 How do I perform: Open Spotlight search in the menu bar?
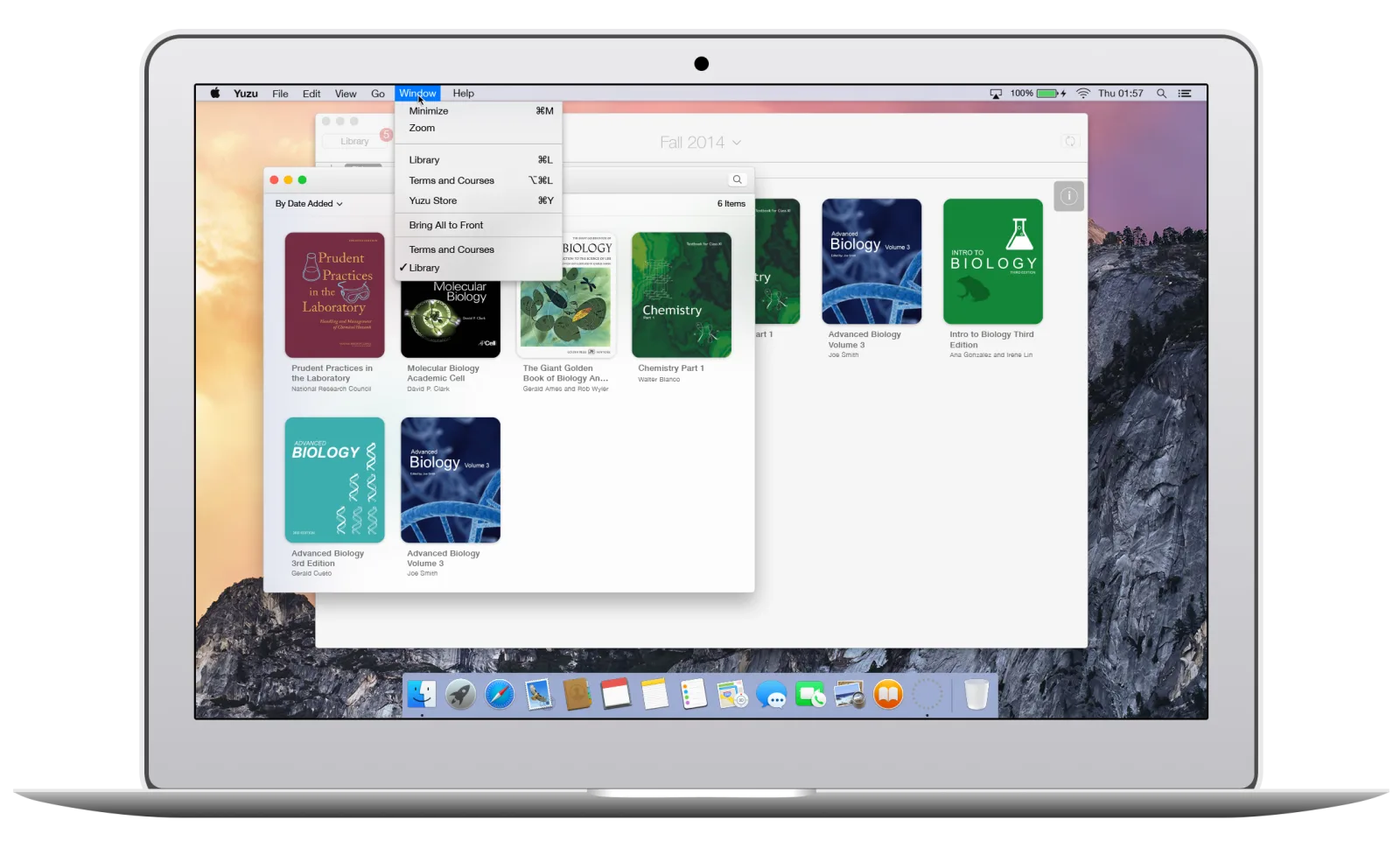click(1161, 94)
